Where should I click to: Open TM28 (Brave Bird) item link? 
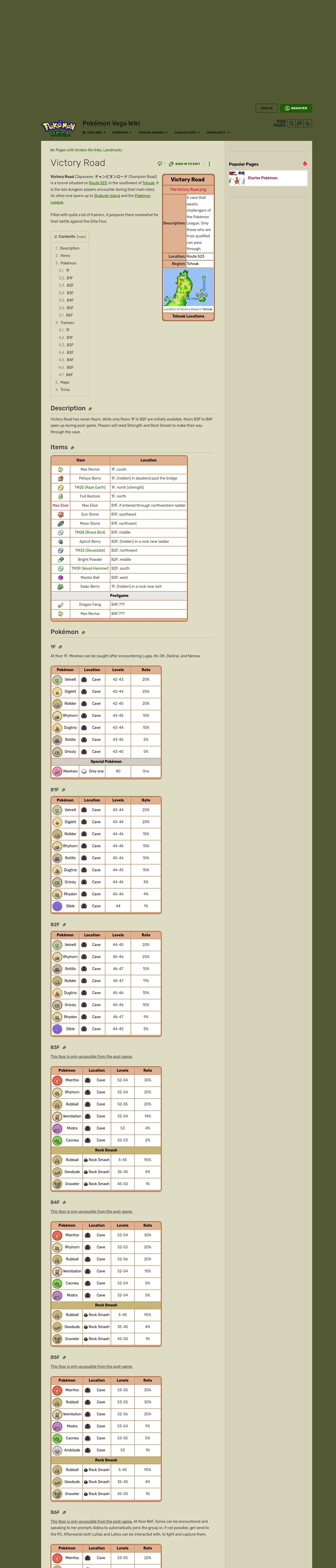click(90, 533)
